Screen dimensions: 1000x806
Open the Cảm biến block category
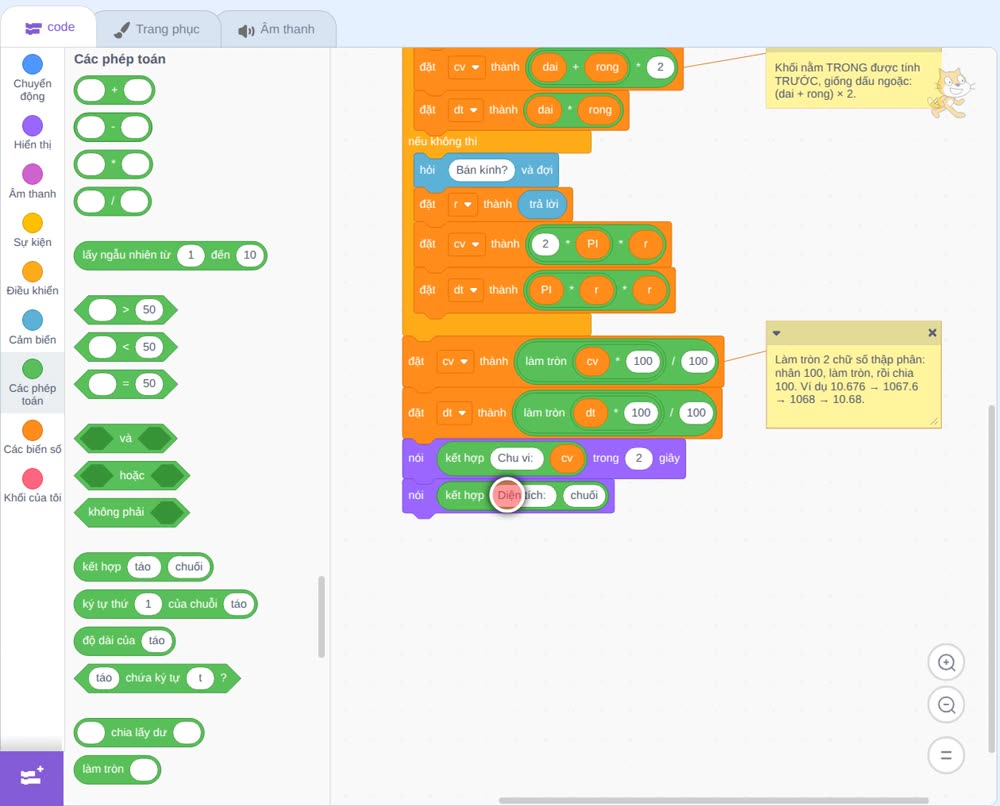(x=32, y=327)
